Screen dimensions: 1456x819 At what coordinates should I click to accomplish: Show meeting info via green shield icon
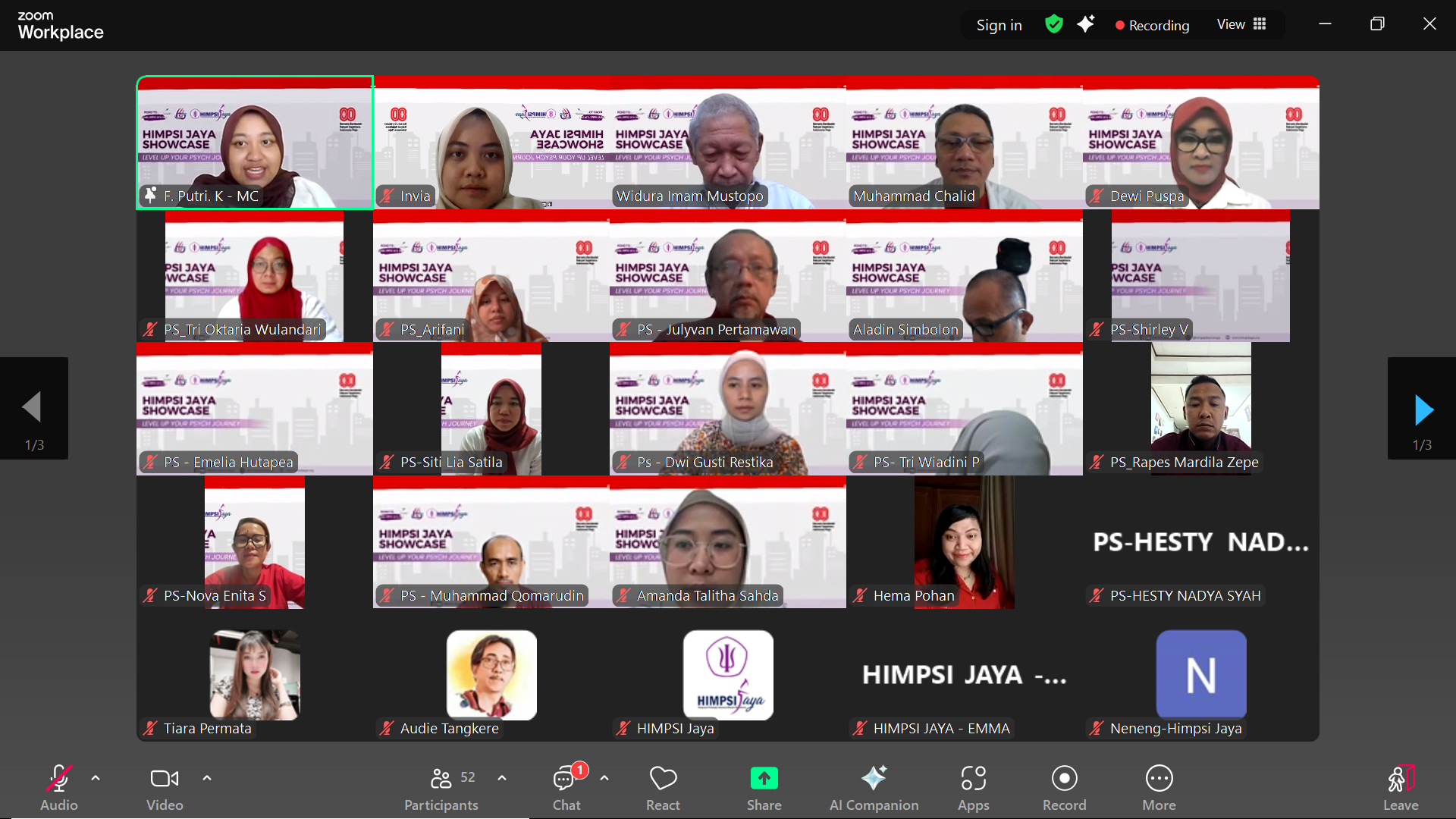[1053, 24]
